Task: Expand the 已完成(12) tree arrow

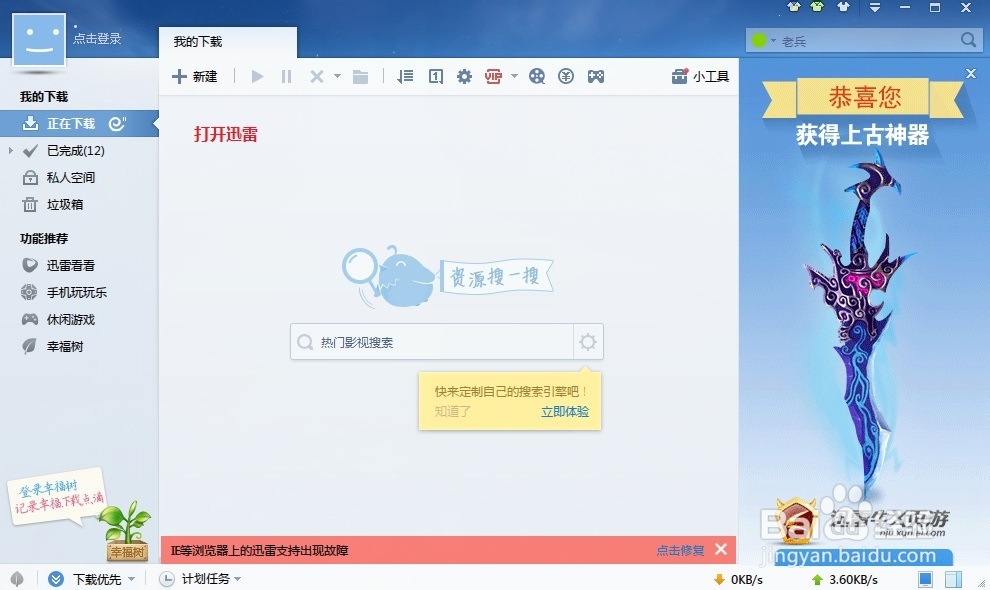Action: coord(11,150)
